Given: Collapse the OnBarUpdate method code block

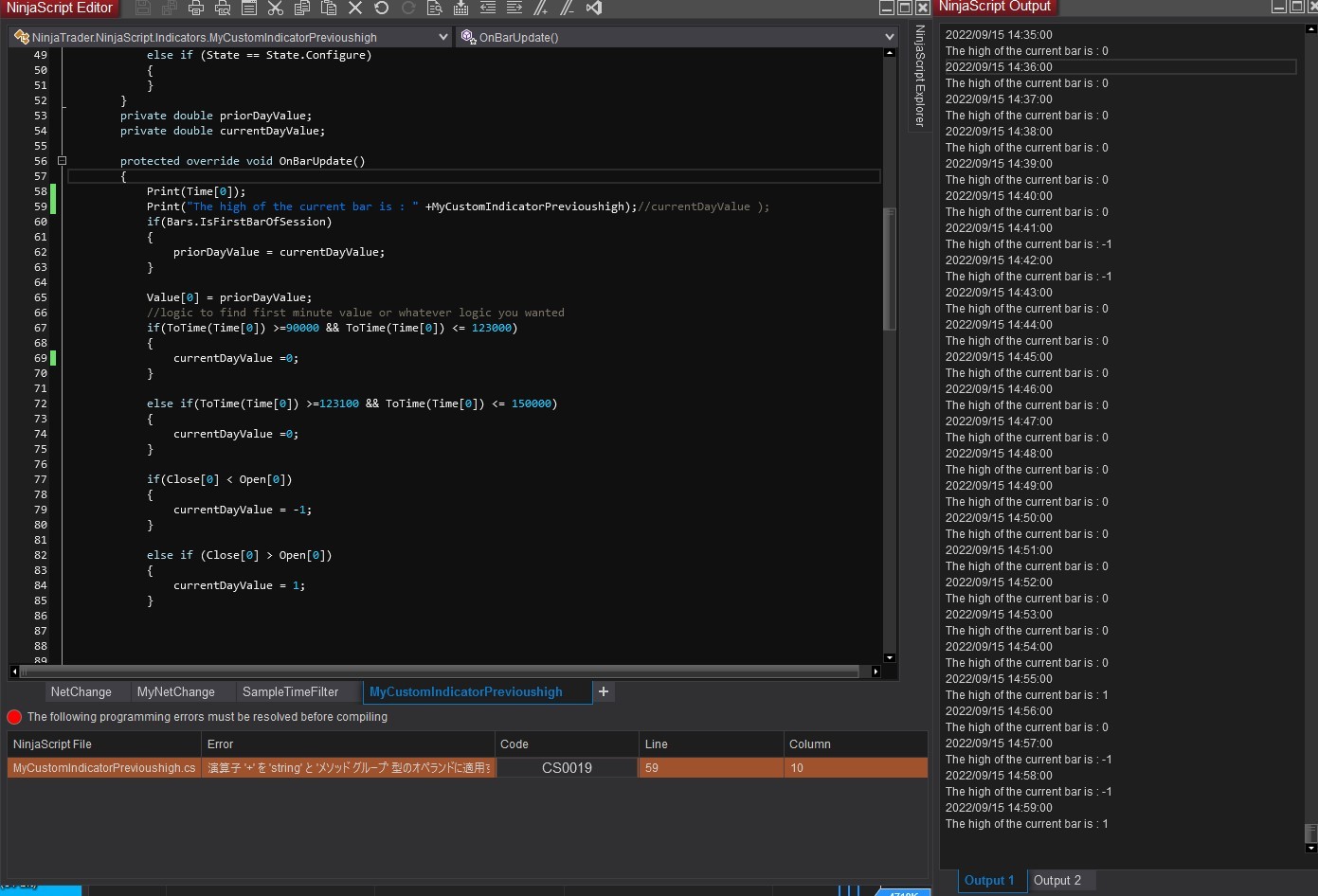Looking at the screenshot, I should pyautogui.click(x=62, y=161).
